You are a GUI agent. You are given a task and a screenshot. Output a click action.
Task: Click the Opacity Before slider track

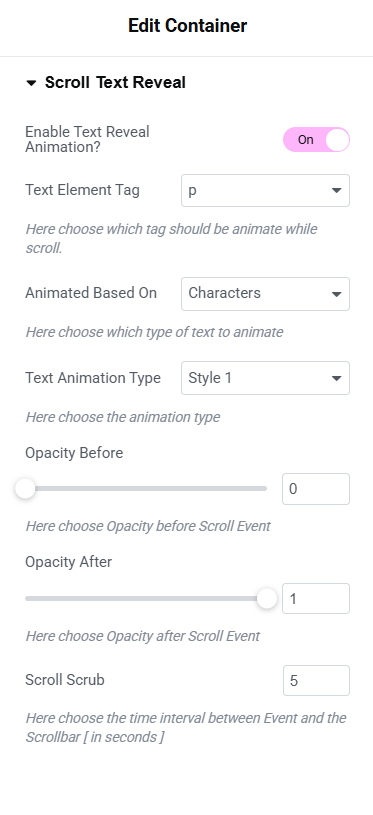click(x=146, y=489)
